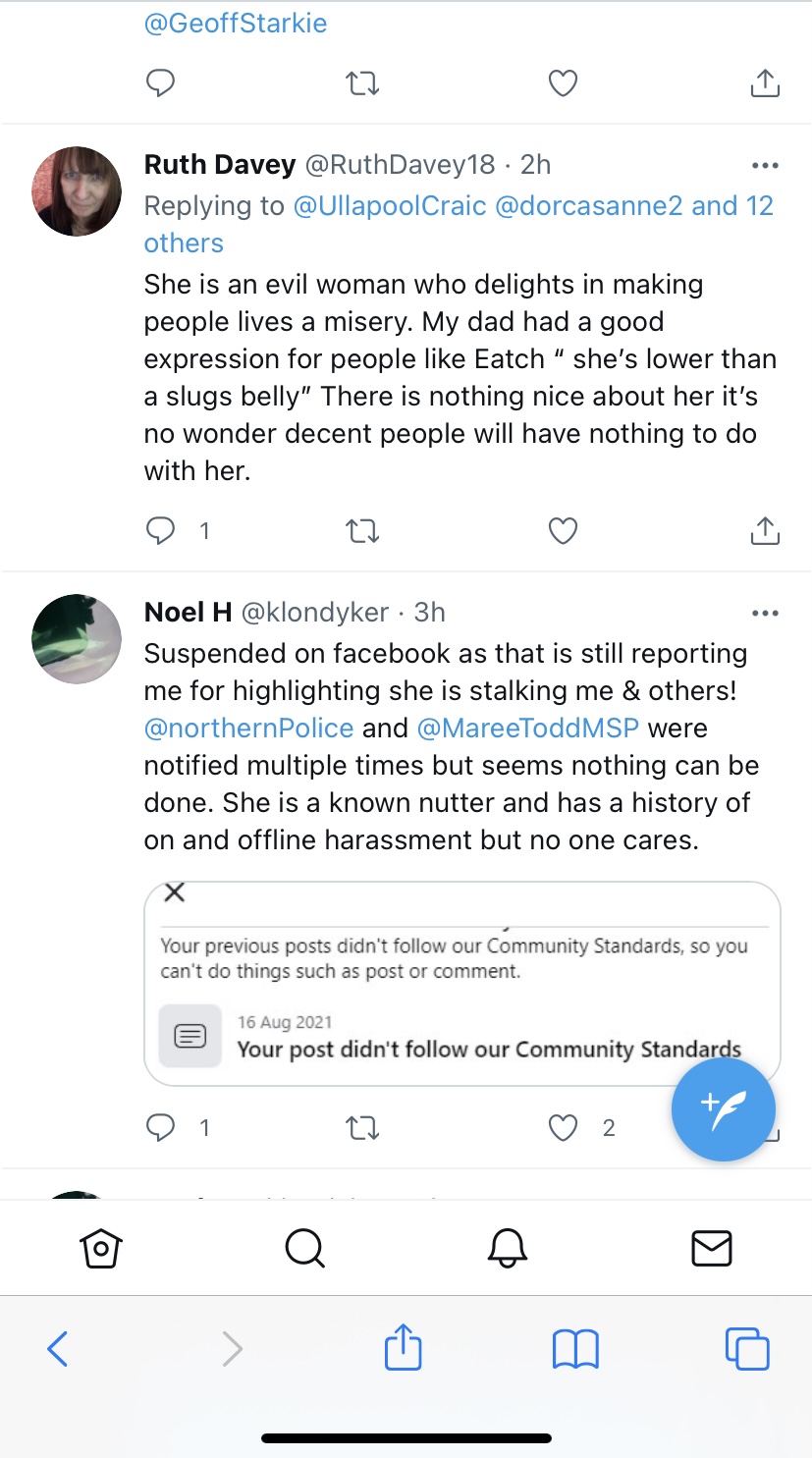Tap Safari back arrow
Screen dimensions: 812x1458
(58, 1349)
